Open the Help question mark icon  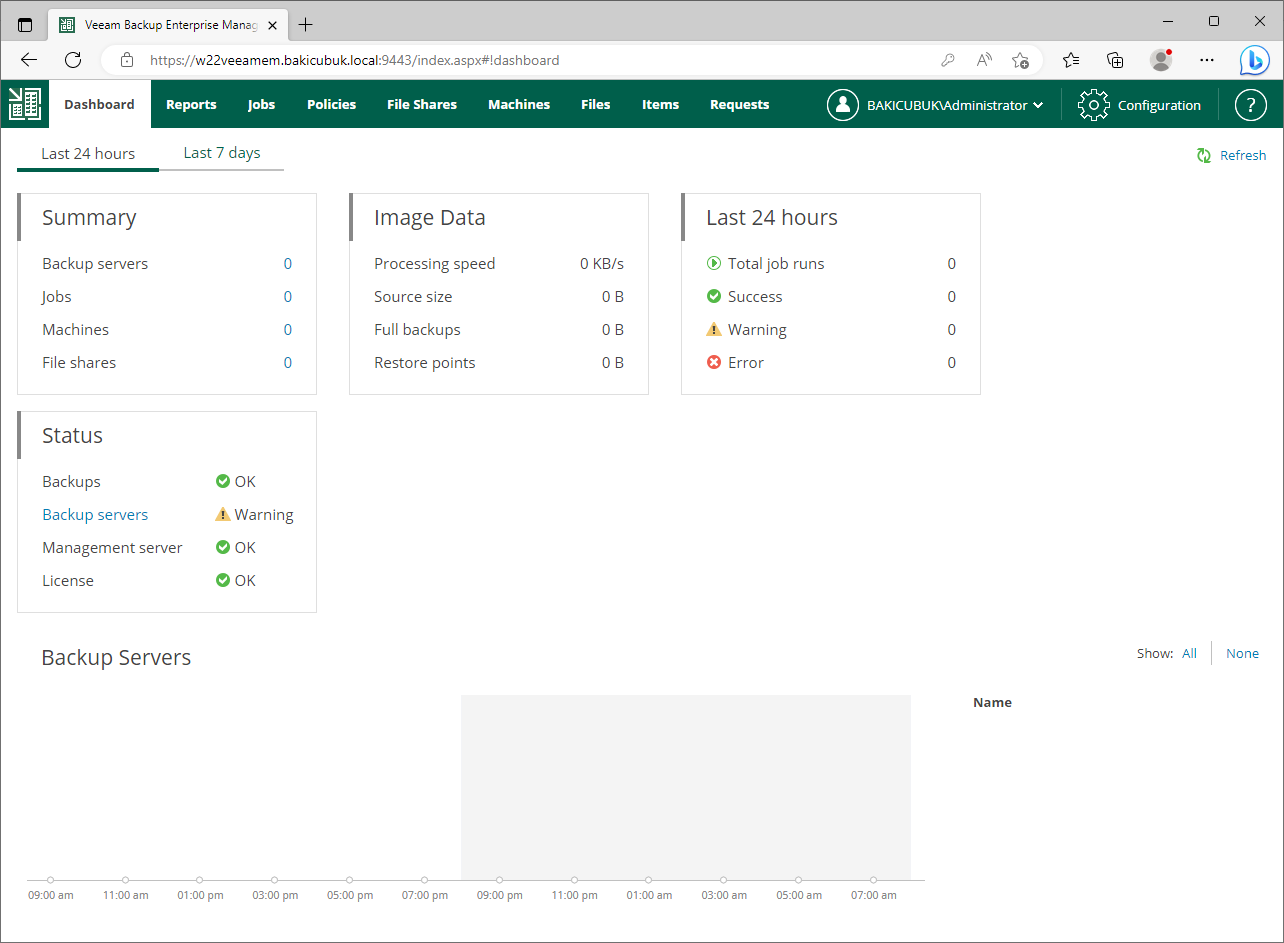coord(1251,105)
